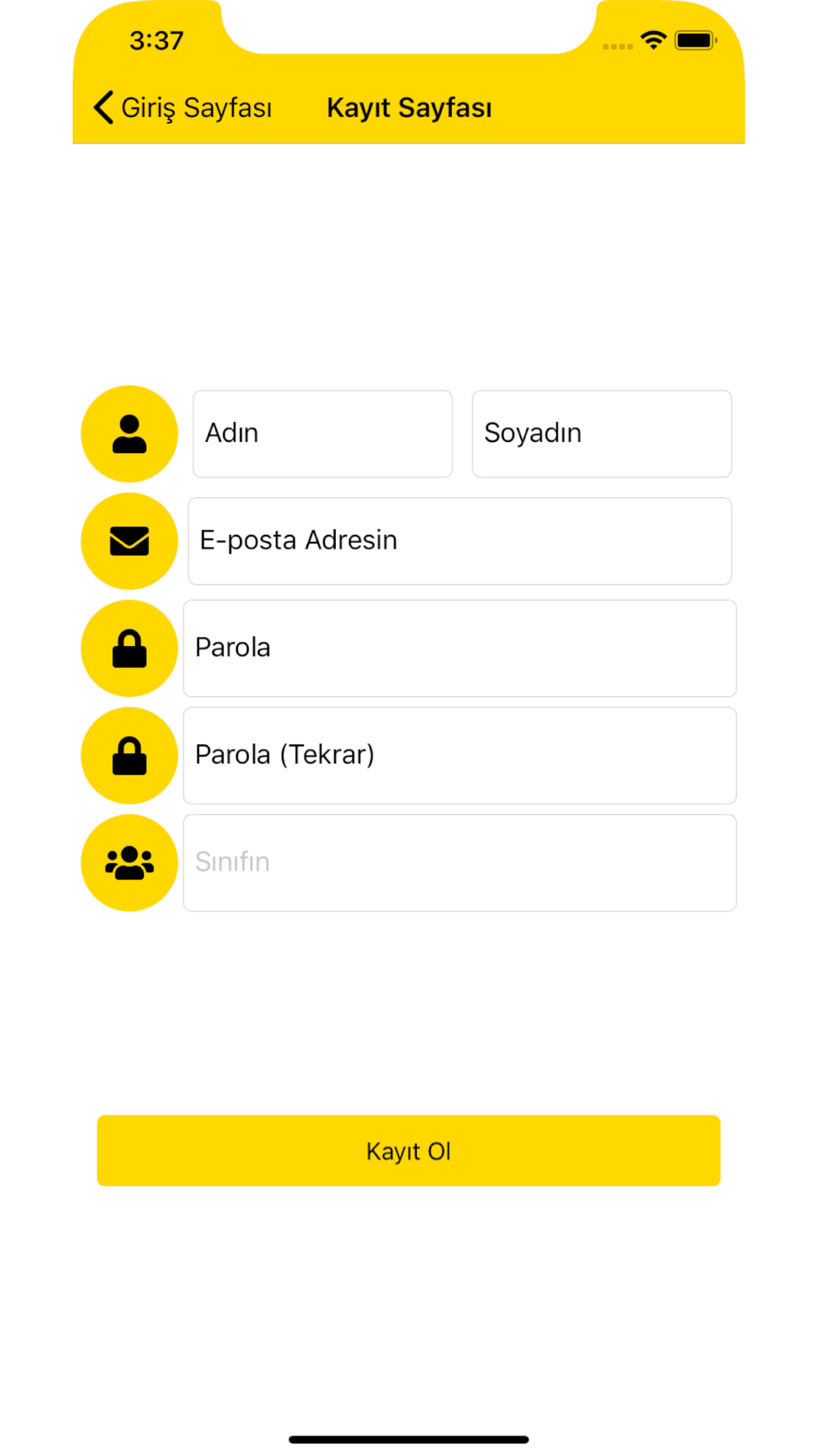Open the Sınıfın class selector
Viewport: 819px width, 1456px height.
[x=460, y=863]
